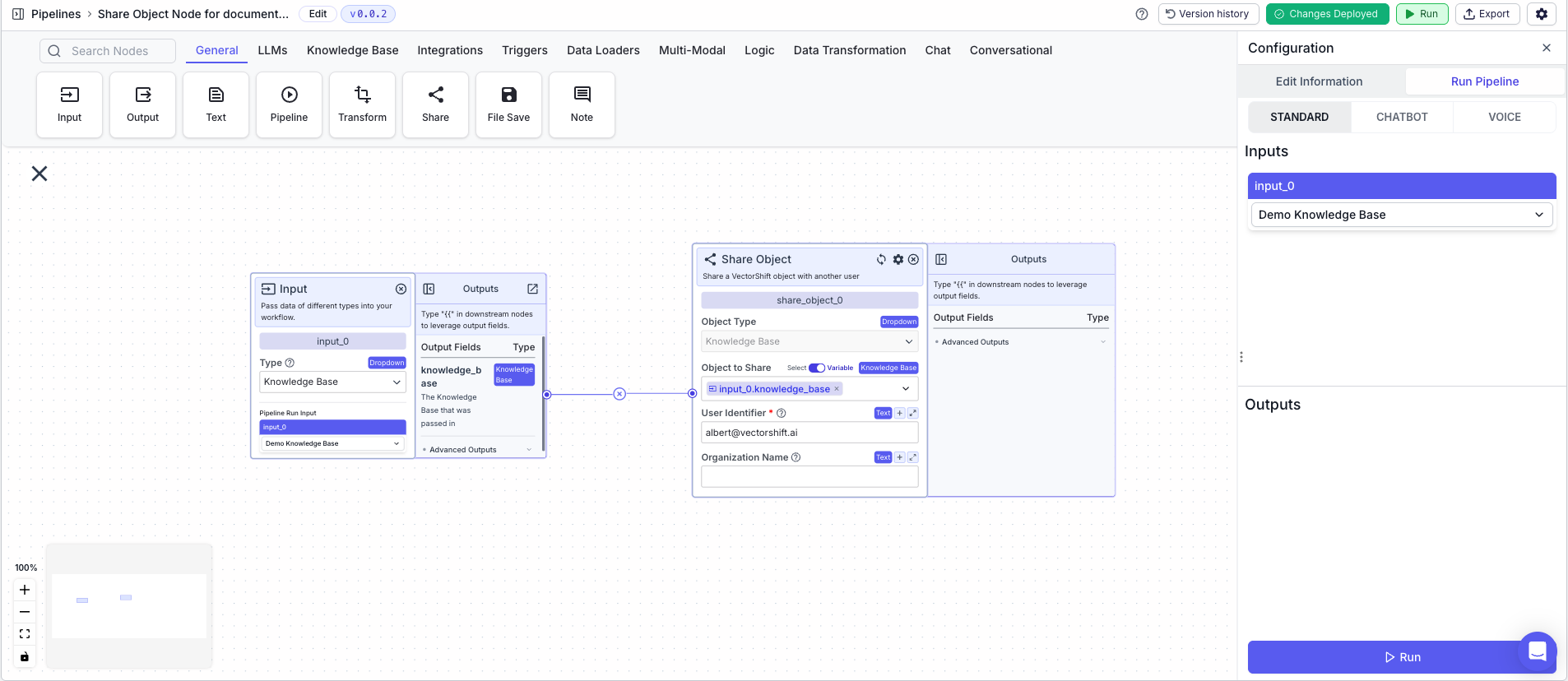Open Share Object node settings gear
Image resolution: width=1568 pixels, height=681 pixels.
pos(898,259)
